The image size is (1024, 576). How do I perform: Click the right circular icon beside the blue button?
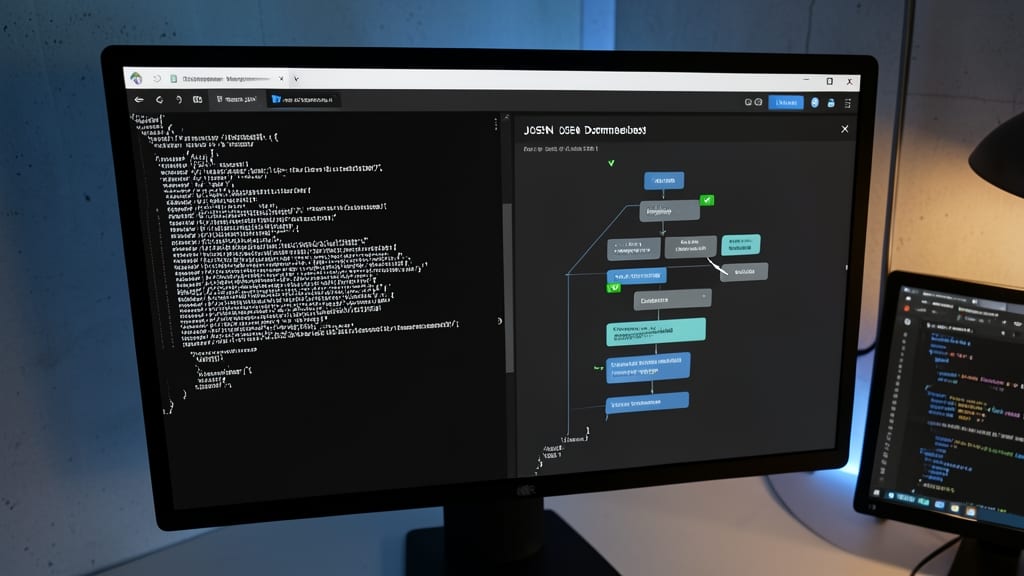click(758, 102)
